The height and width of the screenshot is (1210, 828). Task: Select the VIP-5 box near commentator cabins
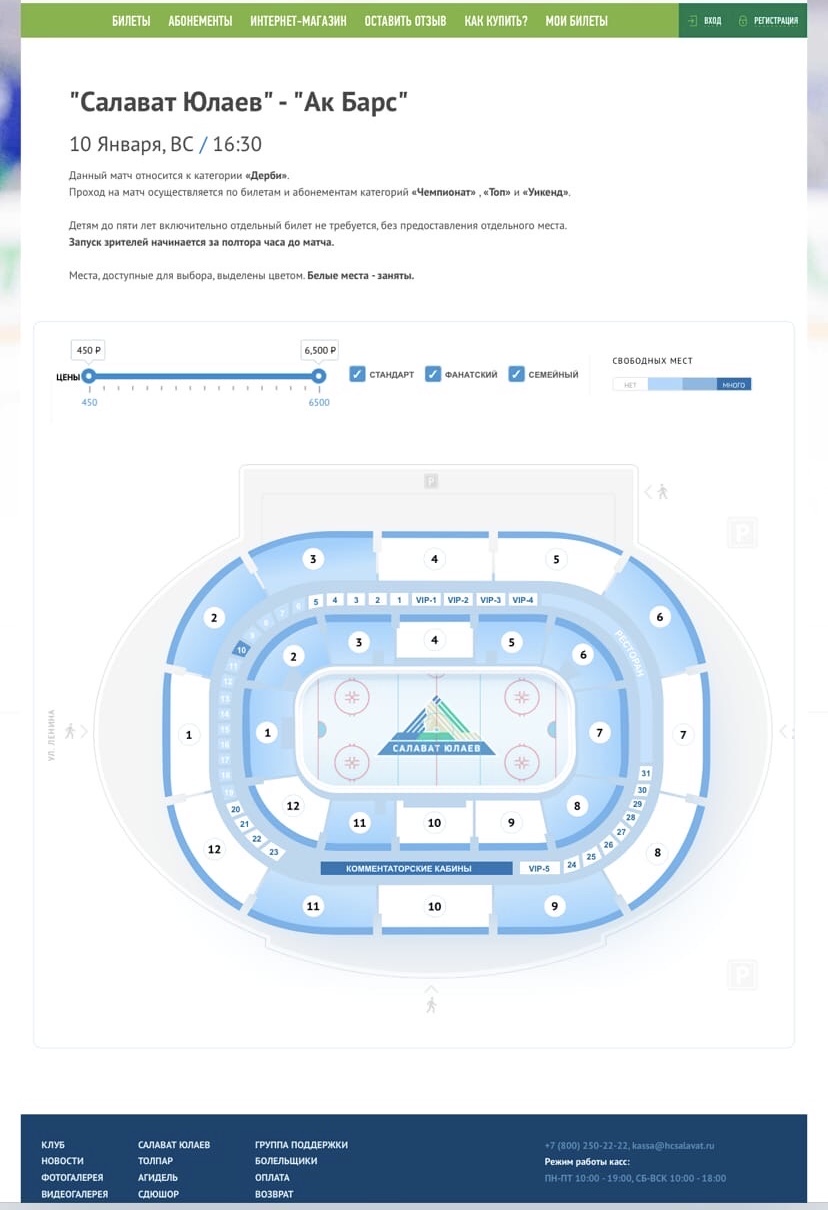click(539, 868)
